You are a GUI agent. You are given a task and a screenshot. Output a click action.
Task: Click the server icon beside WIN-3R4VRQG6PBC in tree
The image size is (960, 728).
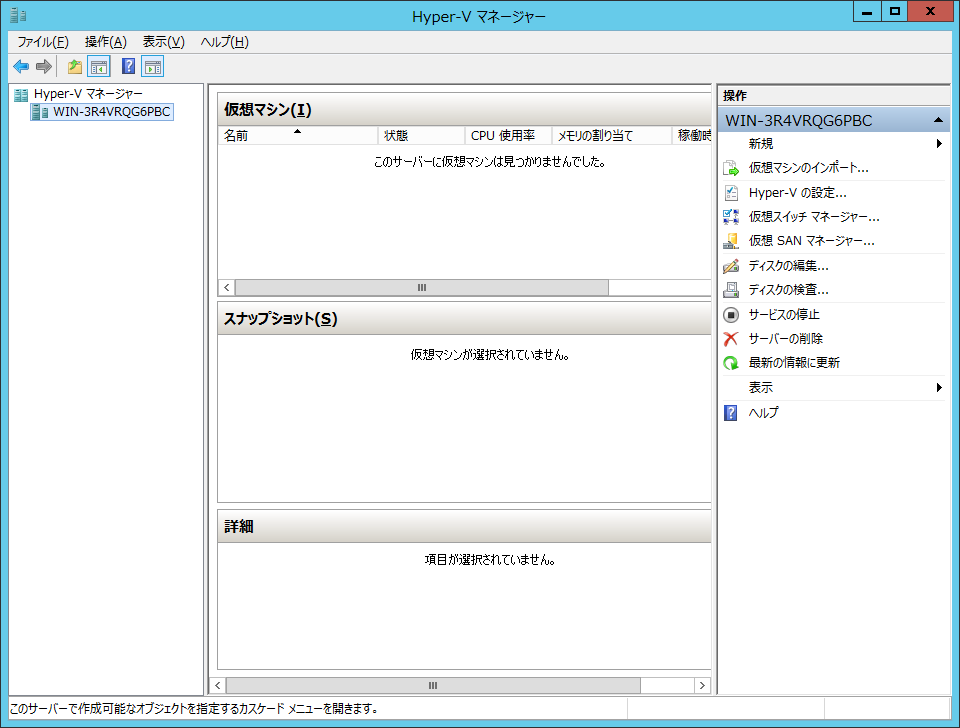[x=40, y=112]
